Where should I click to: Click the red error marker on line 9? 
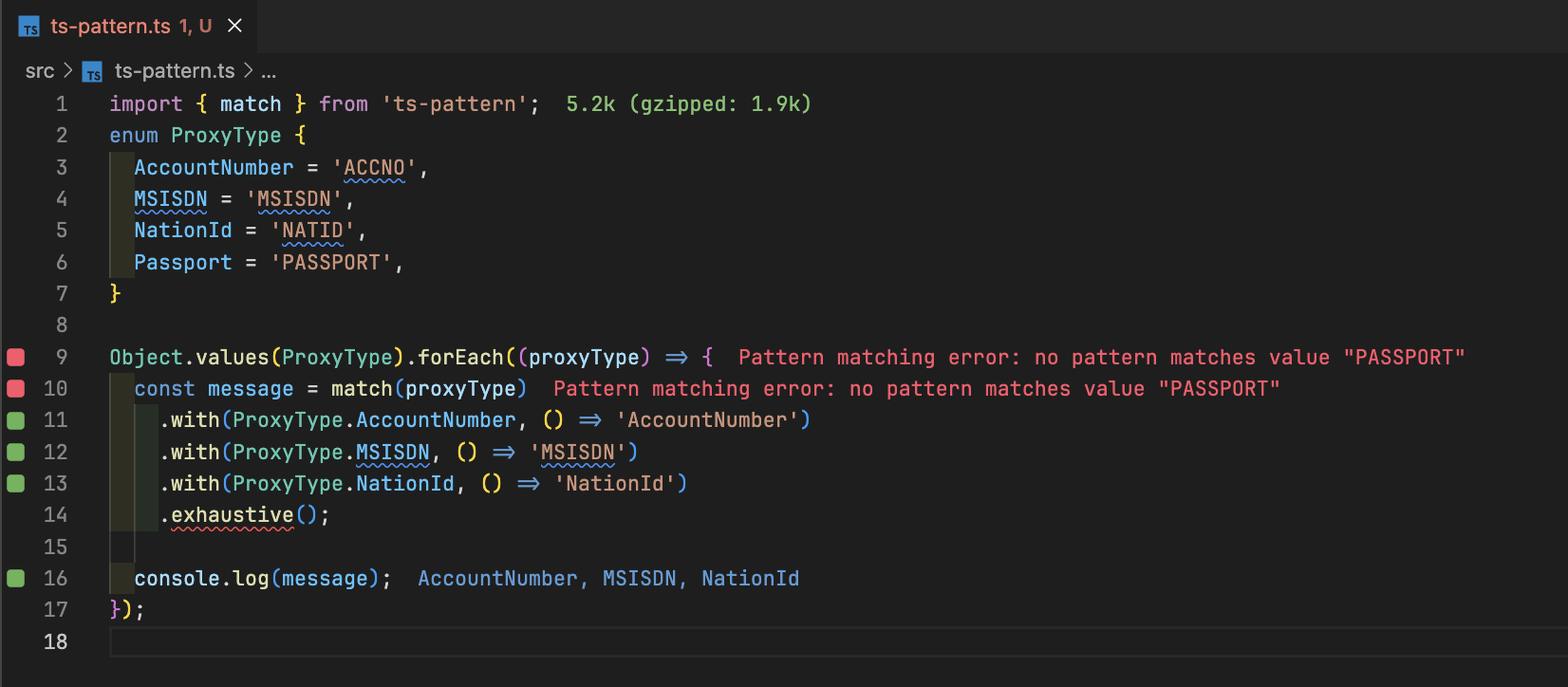click(x=16, y=358)
